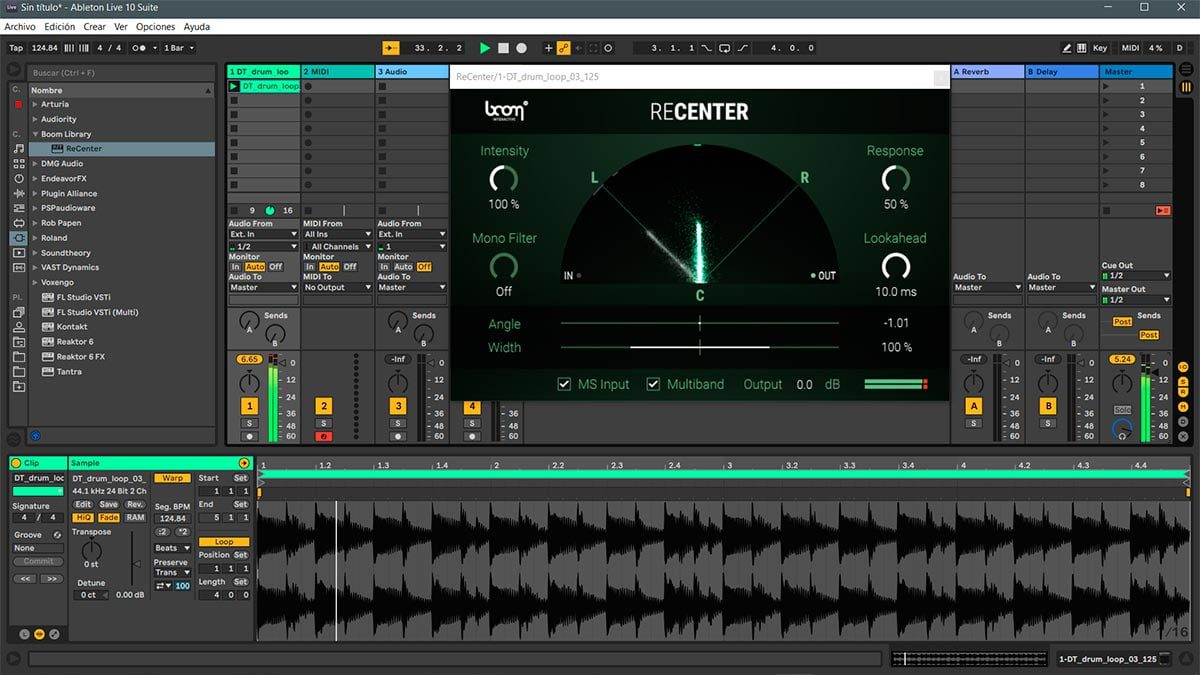Open the Audio Effects category in the browser
This screenshot has width=1200, height=675.
(18, 194)
